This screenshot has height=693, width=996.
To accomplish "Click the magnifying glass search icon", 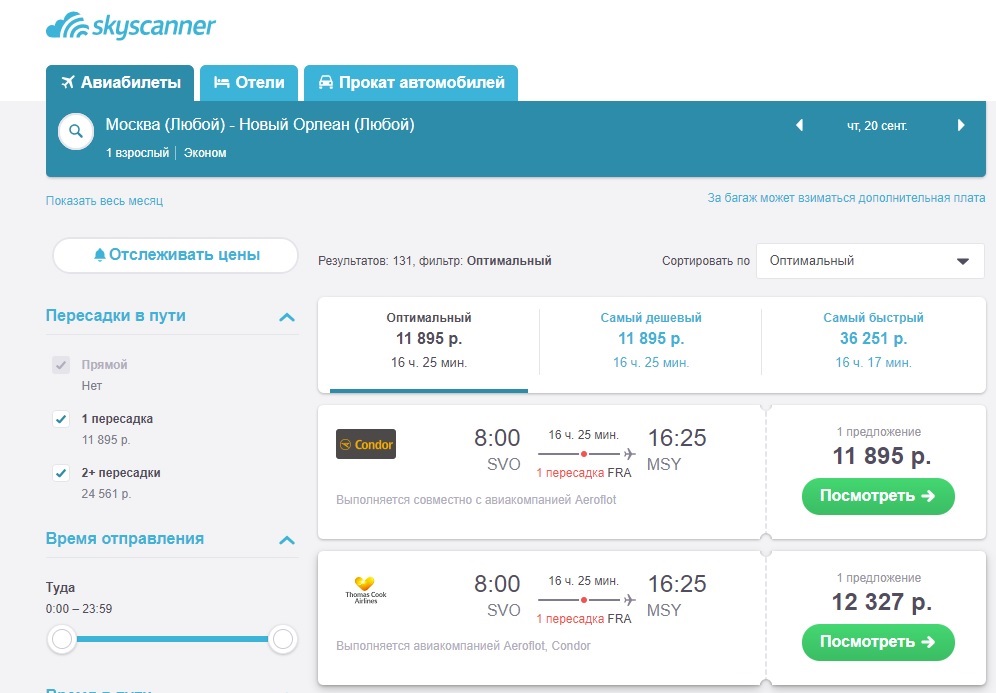I will [76, 132].
